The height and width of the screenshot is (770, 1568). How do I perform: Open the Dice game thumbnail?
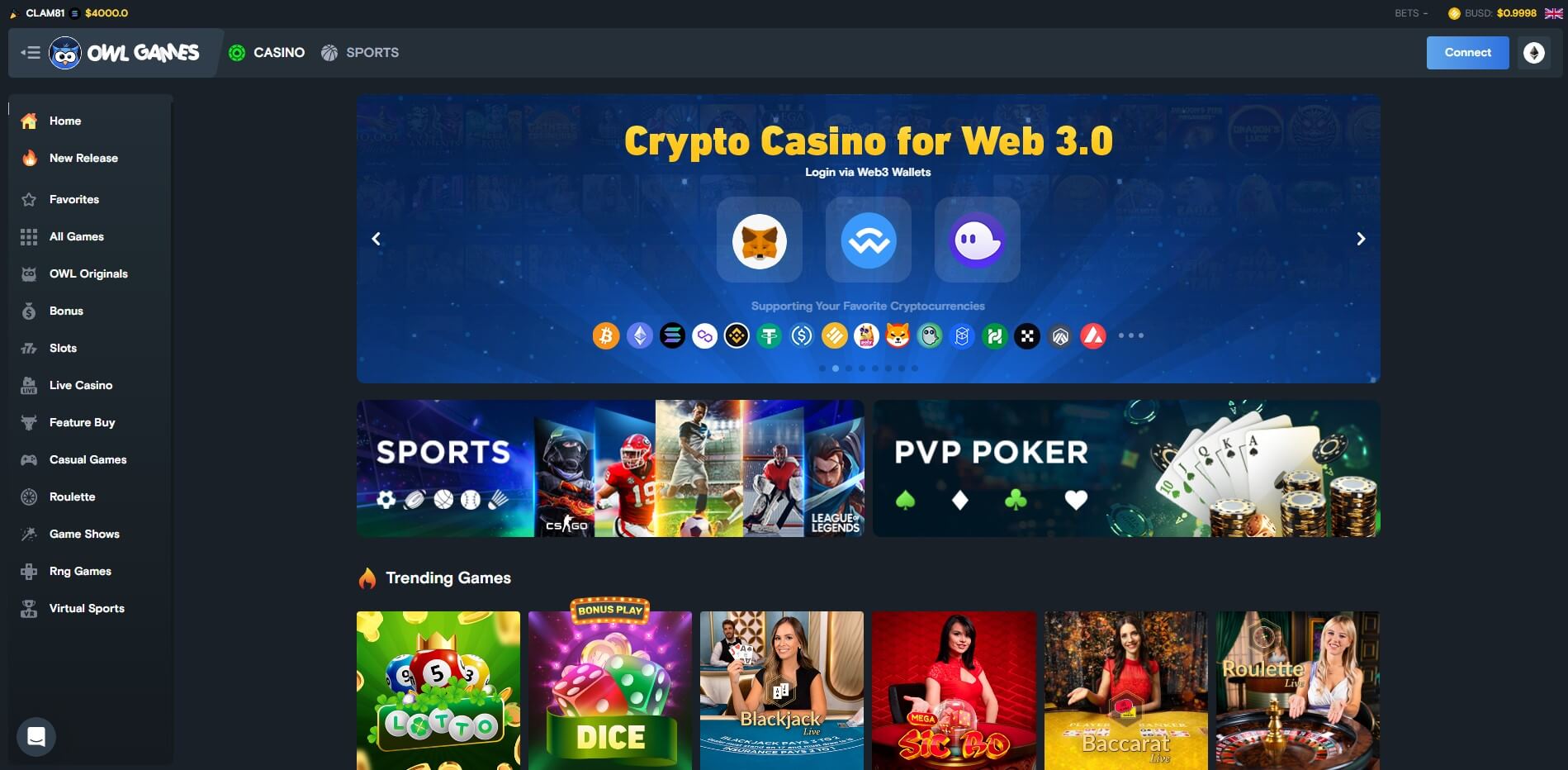click(610, 691)
